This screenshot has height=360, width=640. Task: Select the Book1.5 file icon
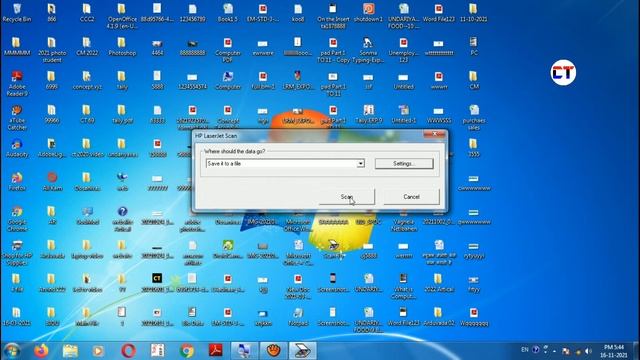(x=228, y=12)
